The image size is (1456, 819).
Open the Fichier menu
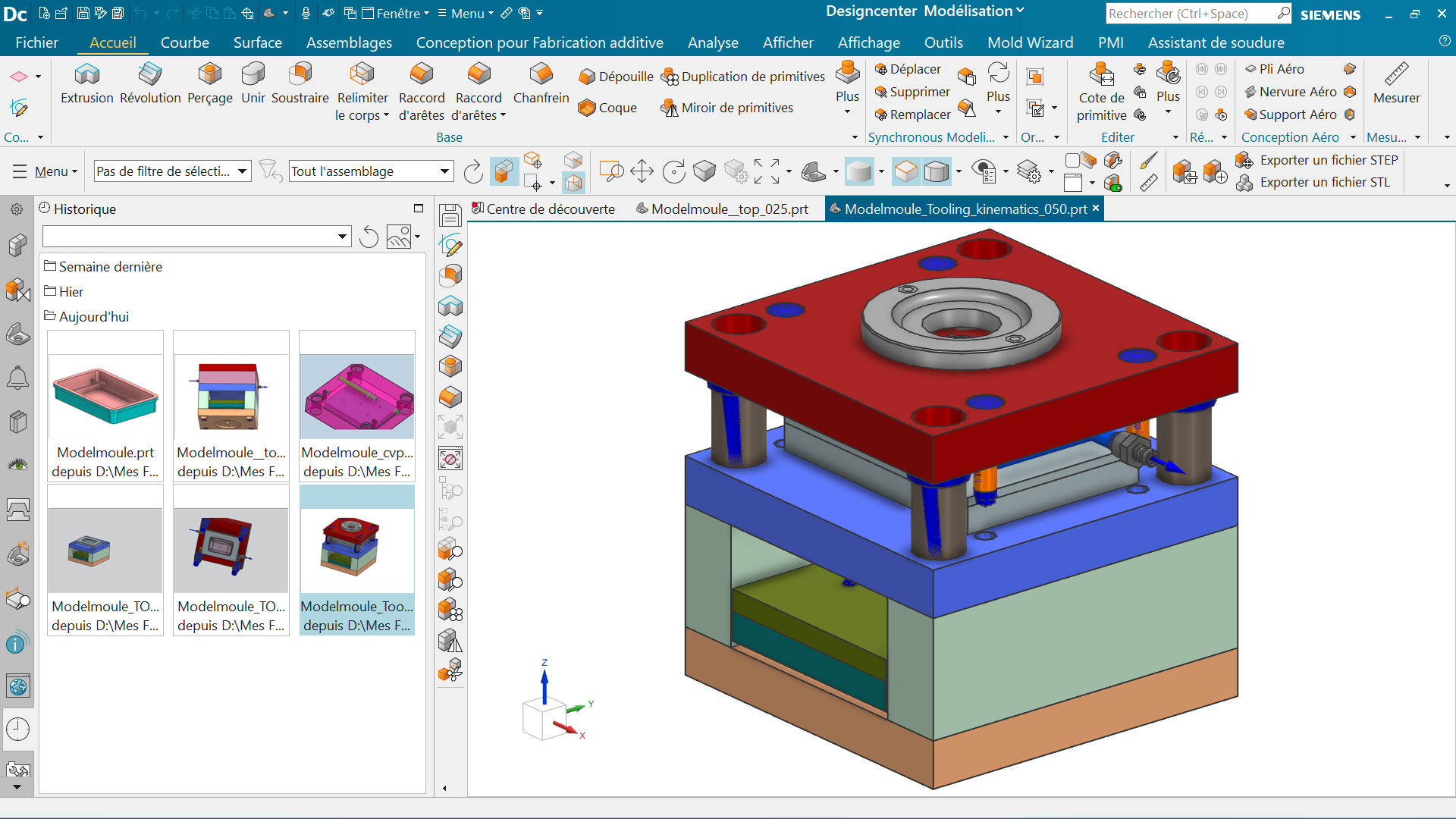pos(36,42)
